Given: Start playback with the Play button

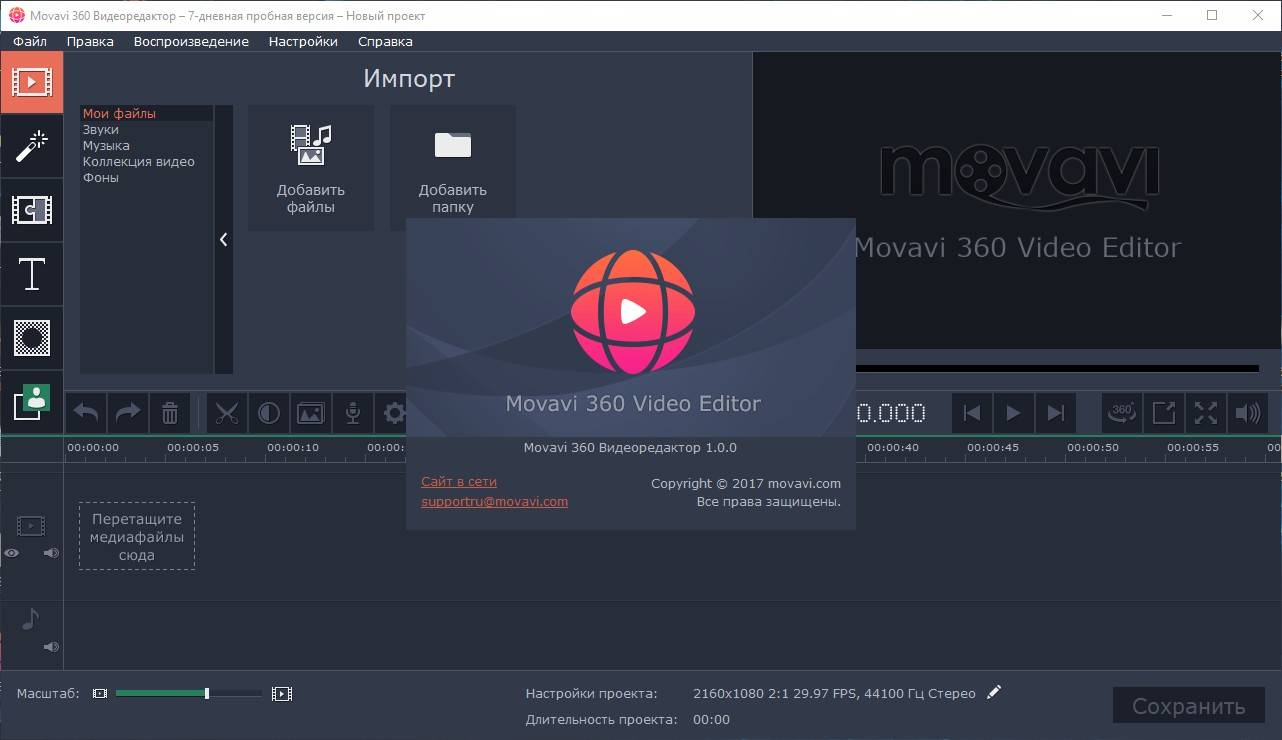Looking at the screenshot, I should click(x=1013, y=413).
